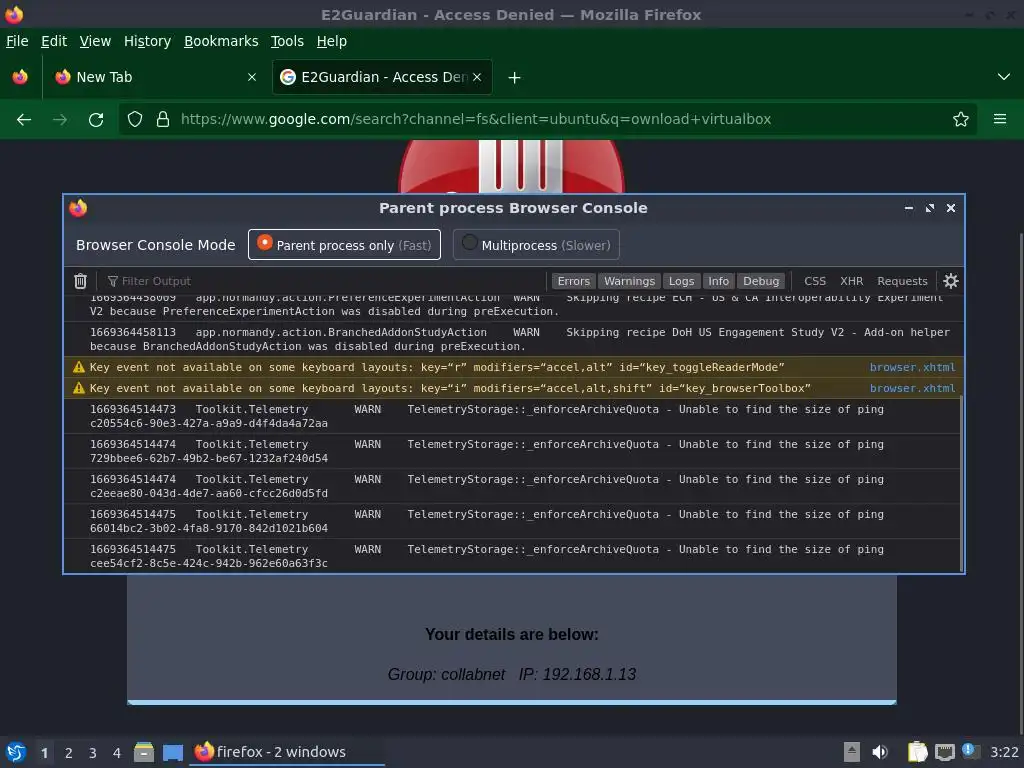Click the Firefox back arrow

click(x=24, y=120)
